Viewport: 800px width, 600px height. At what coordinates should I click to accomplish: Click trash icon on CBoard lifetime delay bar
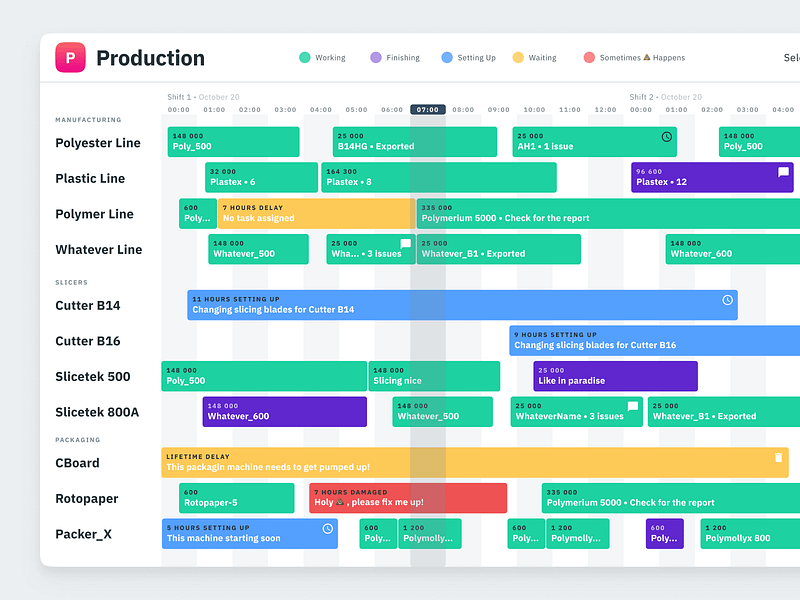[779, 457]
